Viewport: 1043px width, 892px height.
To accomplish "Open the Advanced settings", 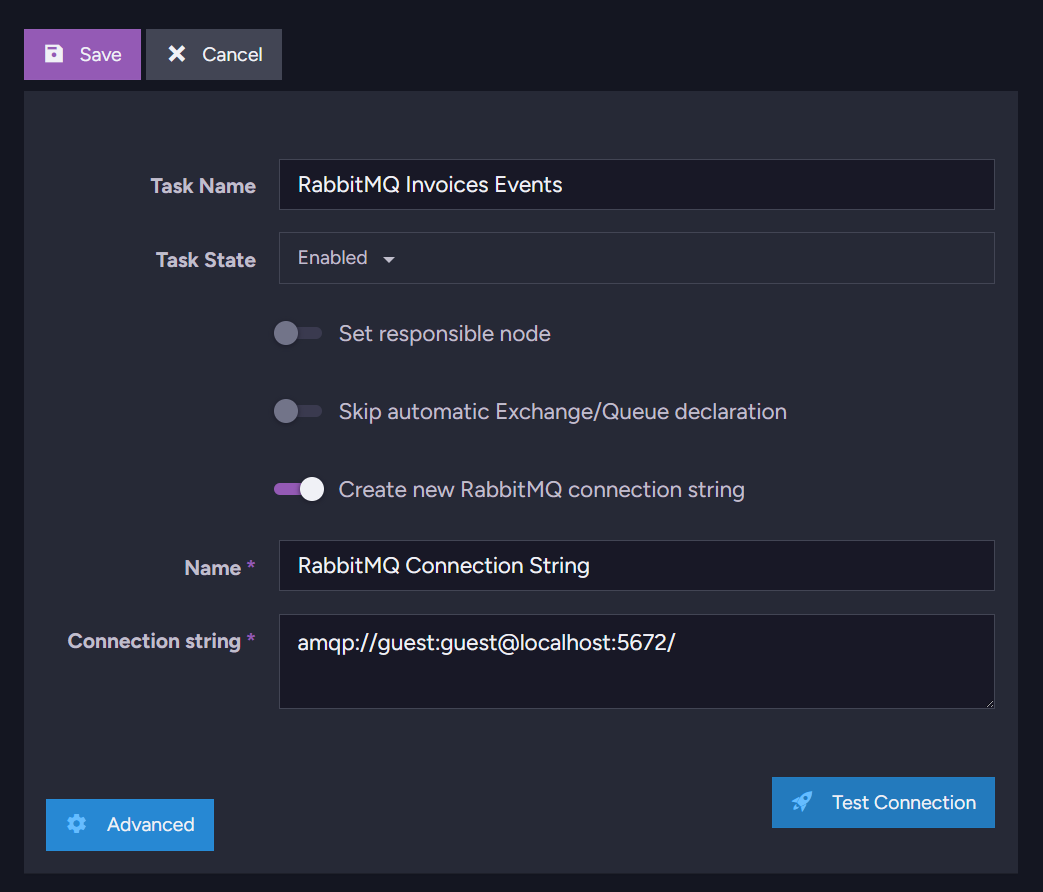I will 130,824.
